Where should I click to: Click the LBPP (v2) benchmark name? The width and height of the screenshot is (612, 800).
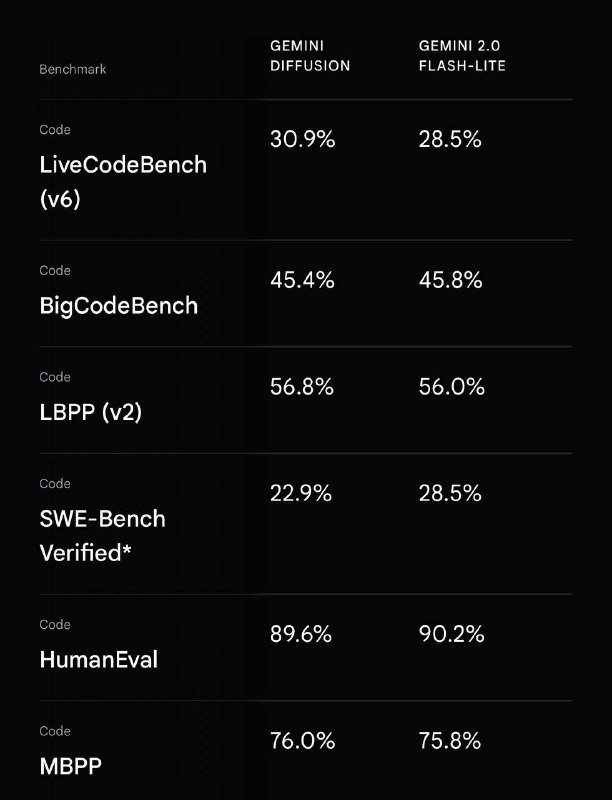[x=90, y=412]
